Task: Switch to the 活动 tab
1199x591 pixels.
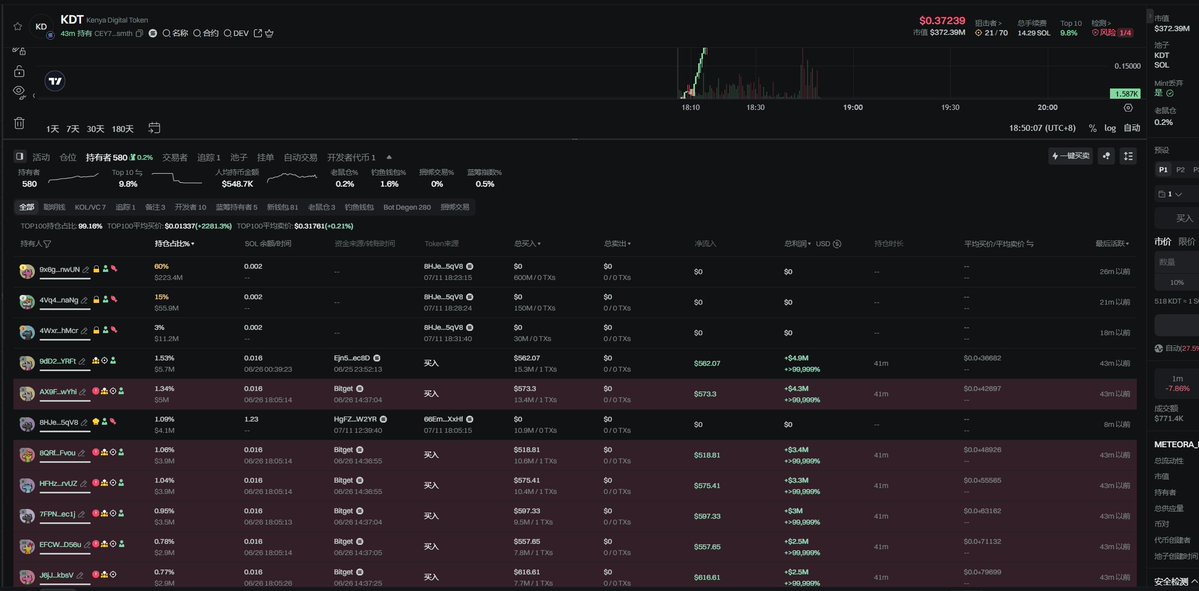Action: click(x=41, y=157)
